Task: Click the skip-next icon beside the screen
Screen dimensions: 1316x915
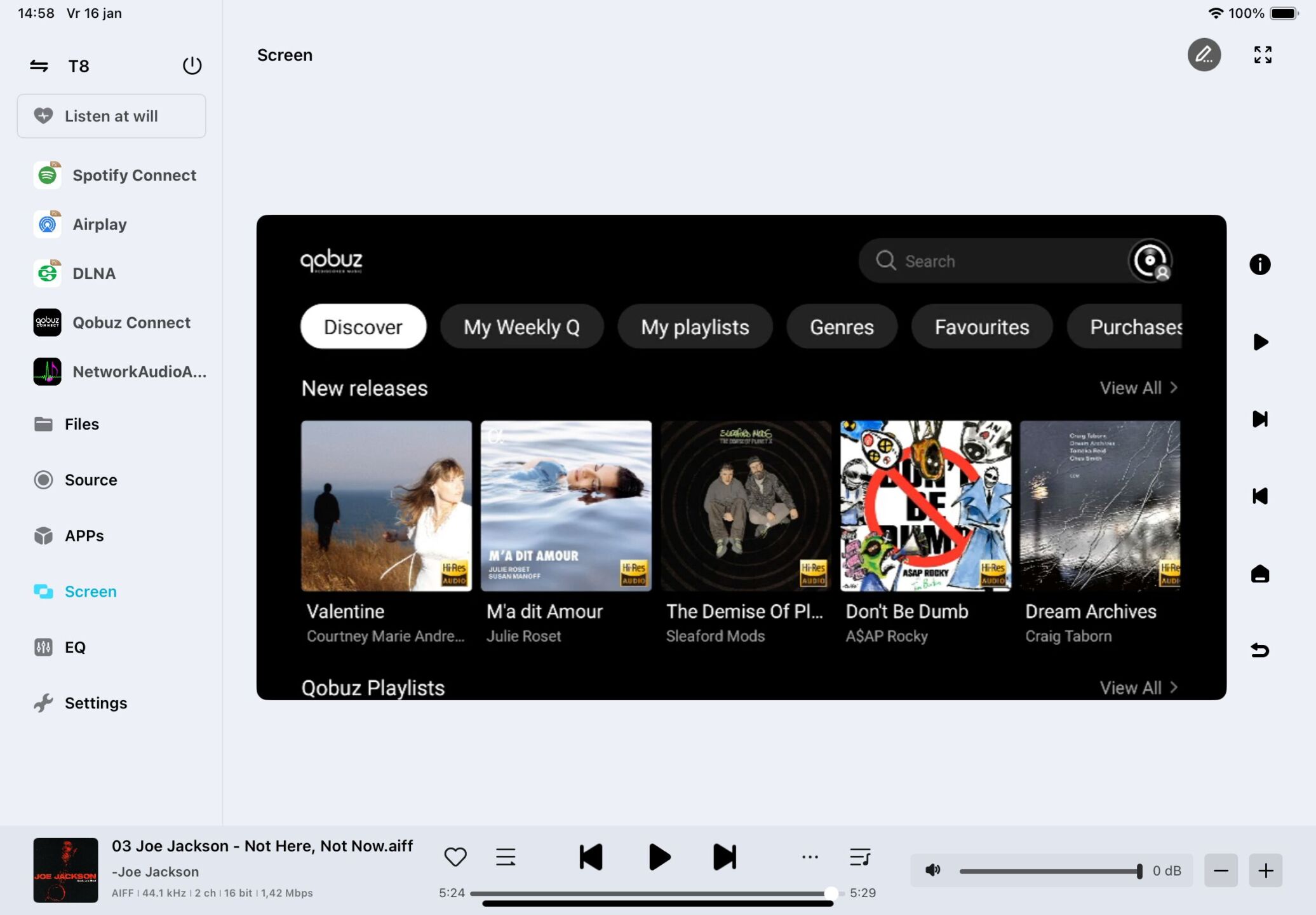Action: point(1260,419)
